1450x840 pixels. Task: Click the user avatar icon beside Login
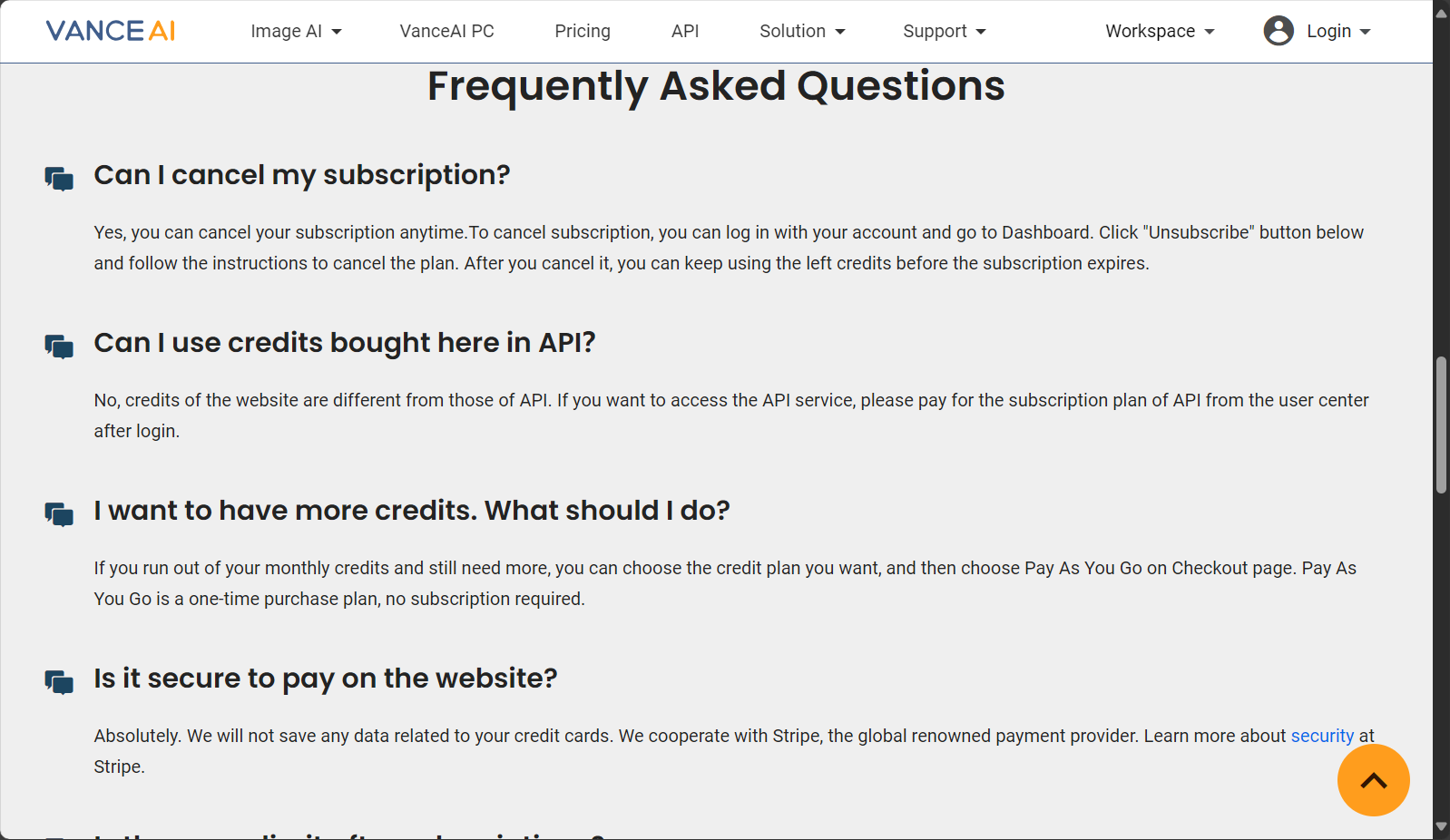[1279, 31]
